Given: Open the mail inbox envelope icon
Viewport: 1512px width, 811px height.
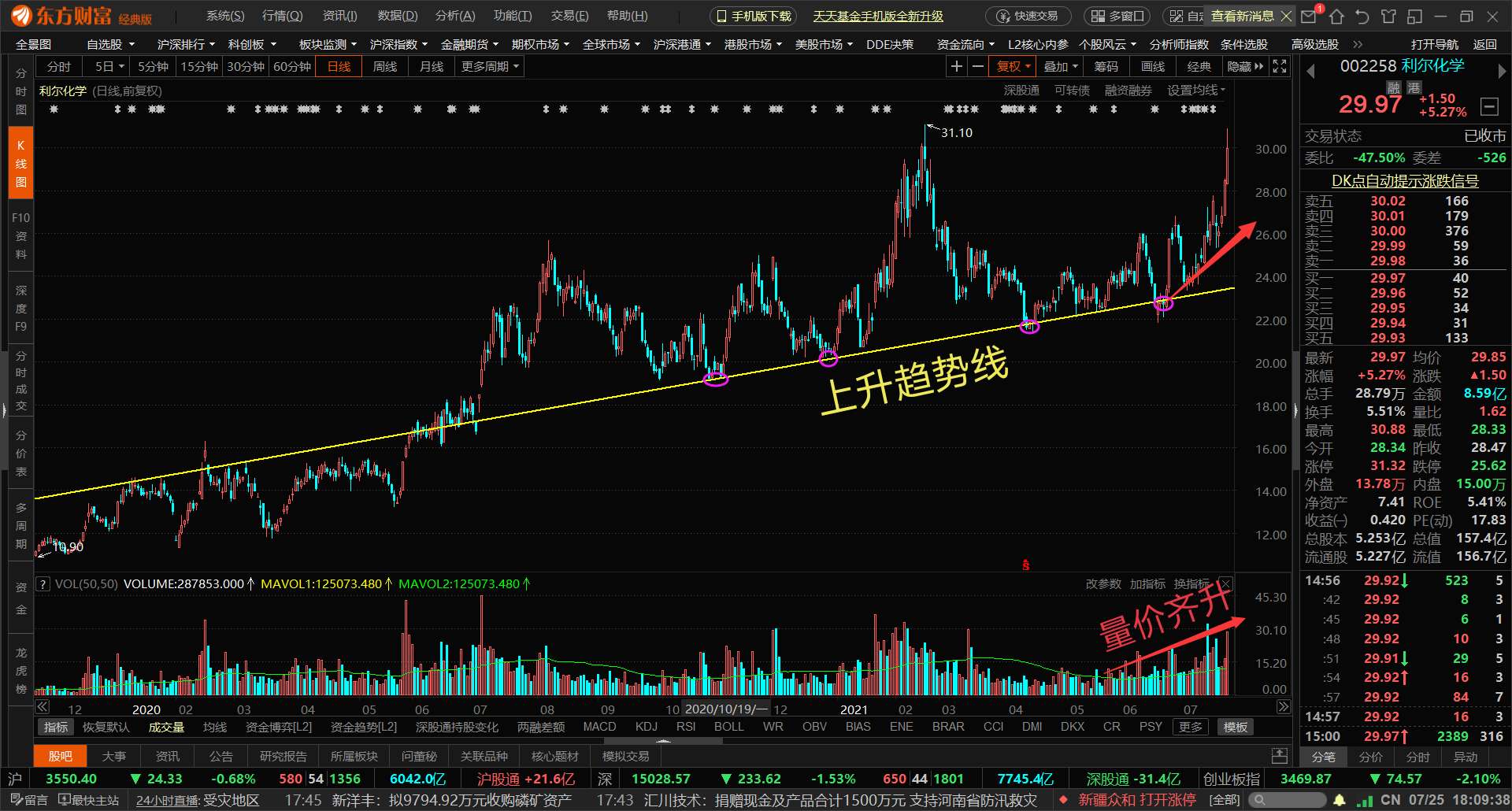Looking at the screenshot, I should (1309, 16).
